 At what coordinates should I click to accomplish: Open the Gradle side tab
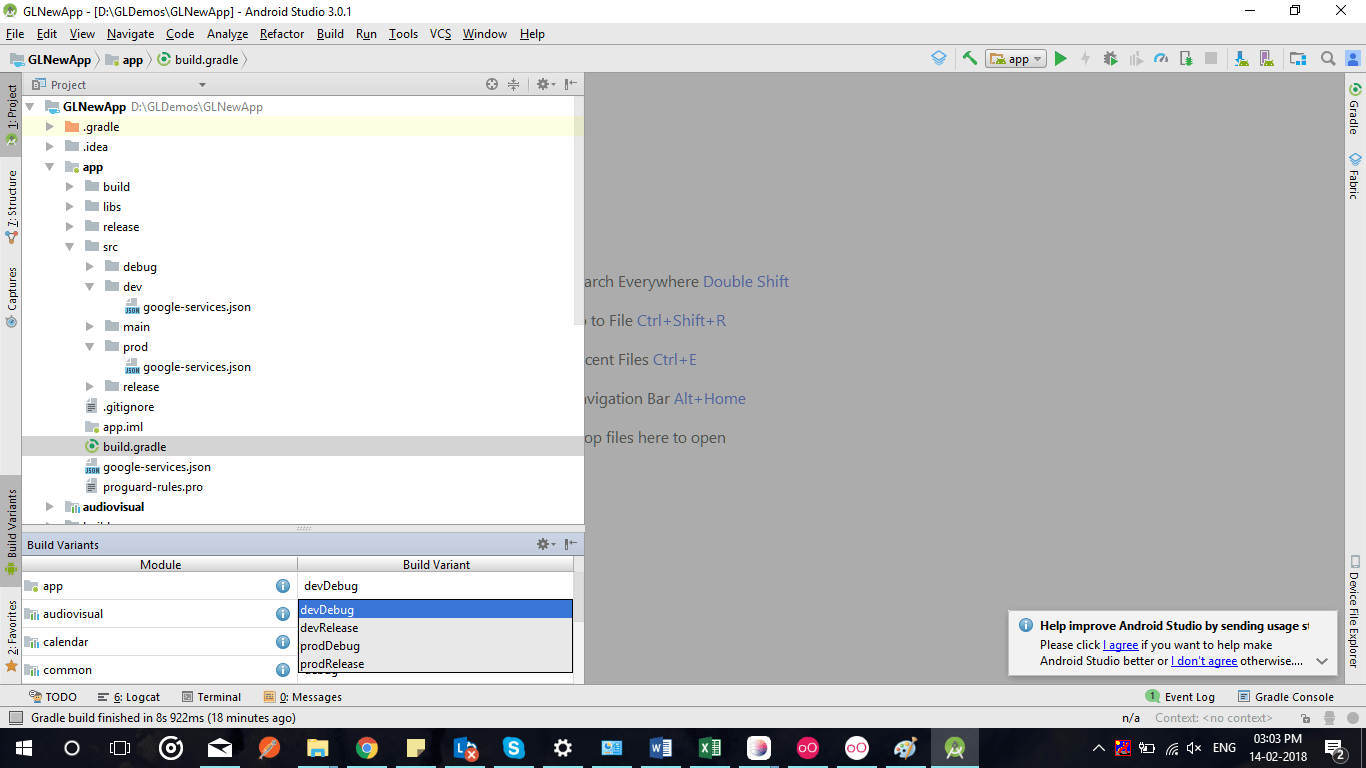click(x=1355, y=109)
